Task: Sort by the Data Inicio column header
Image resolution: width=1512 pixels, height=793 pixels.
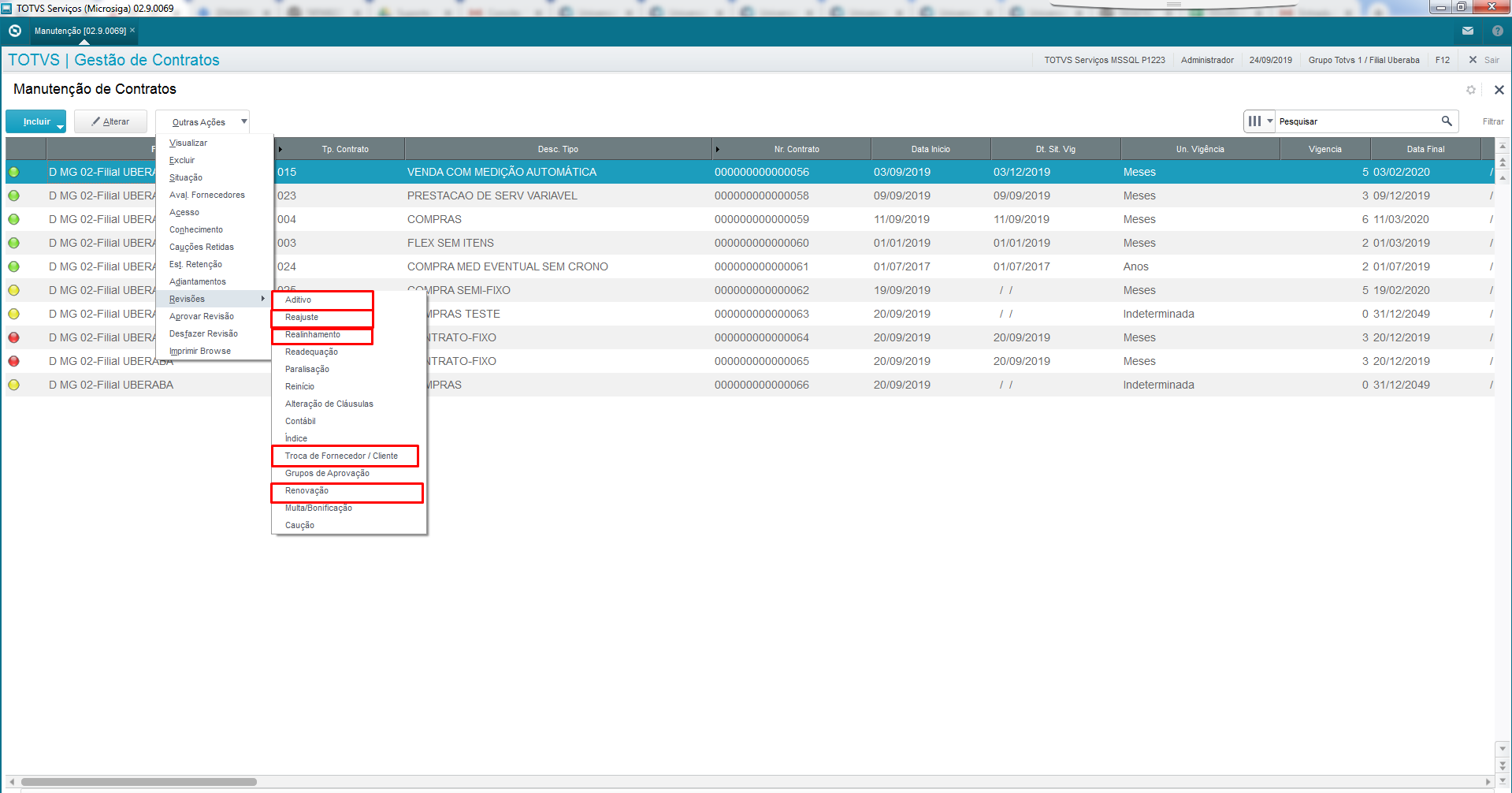Action: click(x=931, y=149)
